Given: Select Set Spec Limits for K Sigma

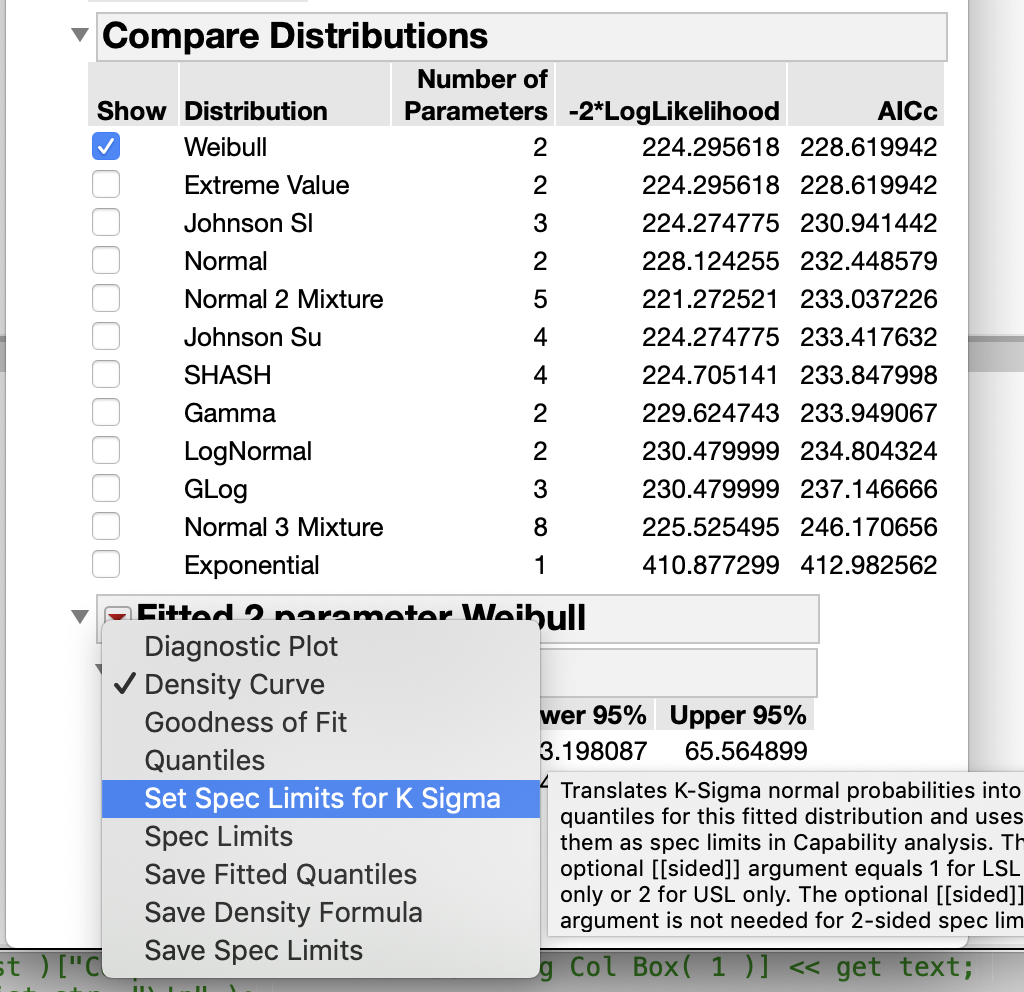Looking at the screenshot, I should 322,799.
